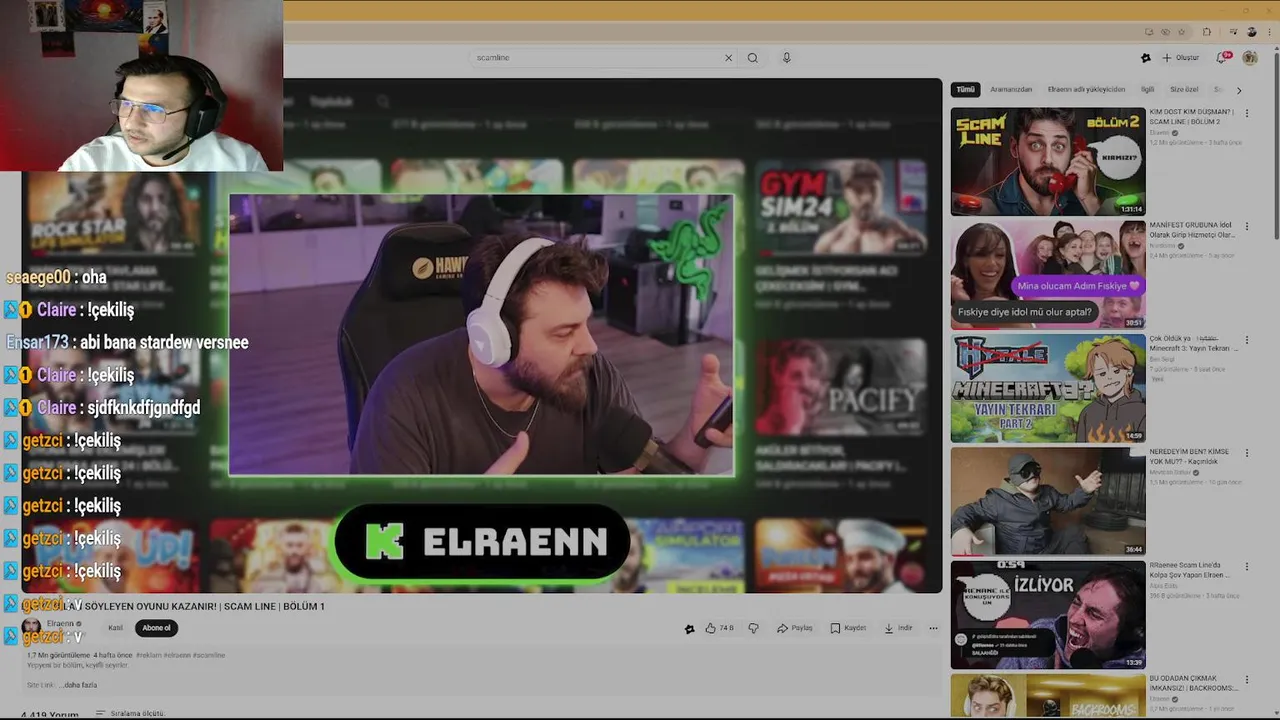The image size is (1280, 720).
Task: Select the 'Elraenn adlı yükleyiciden' chip
Action: tap(1086, 89)
